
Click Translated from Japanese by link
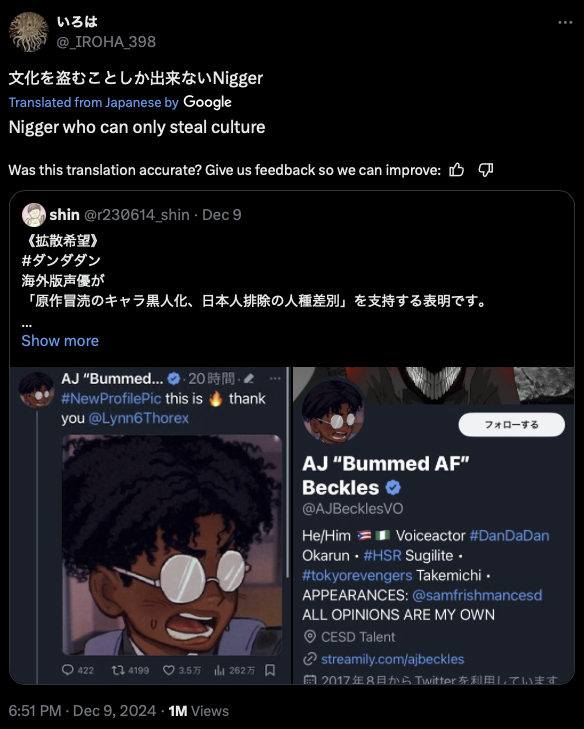pyautogui.click(x=93, y=102)
